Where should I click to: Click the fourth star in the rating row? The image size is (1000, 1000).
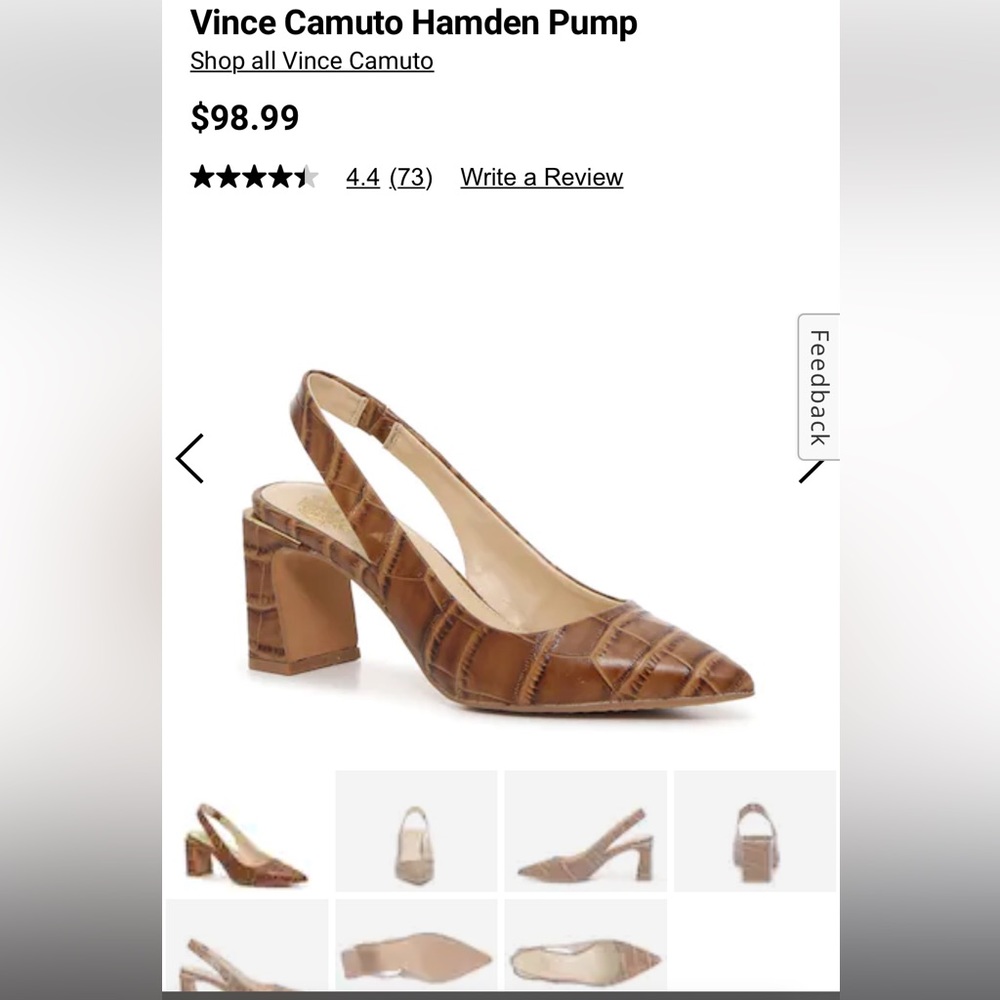(x=278, y=176)
